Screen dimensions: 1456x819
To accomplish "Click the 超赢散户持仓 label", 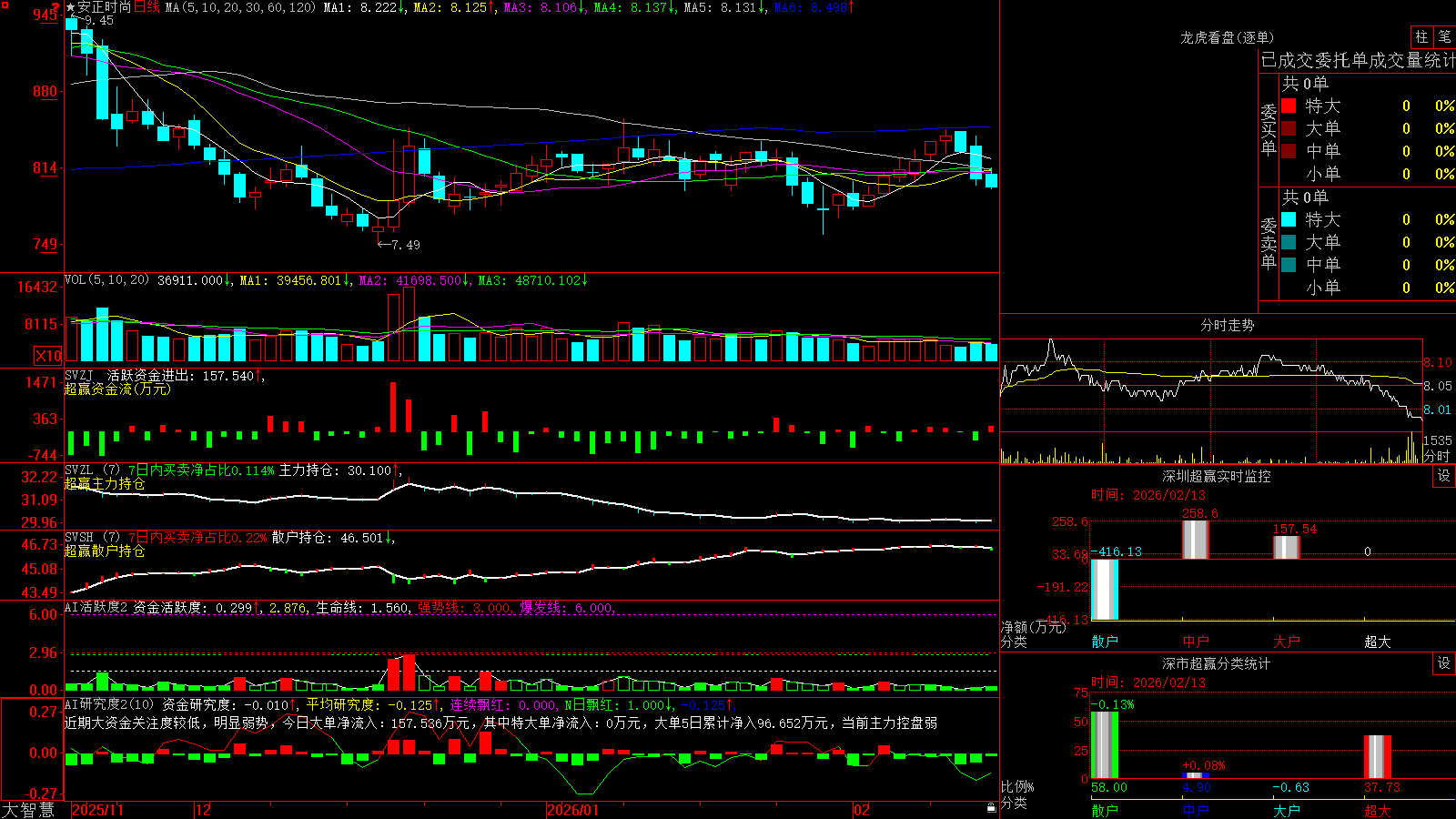I will click(x=105, y=551).
